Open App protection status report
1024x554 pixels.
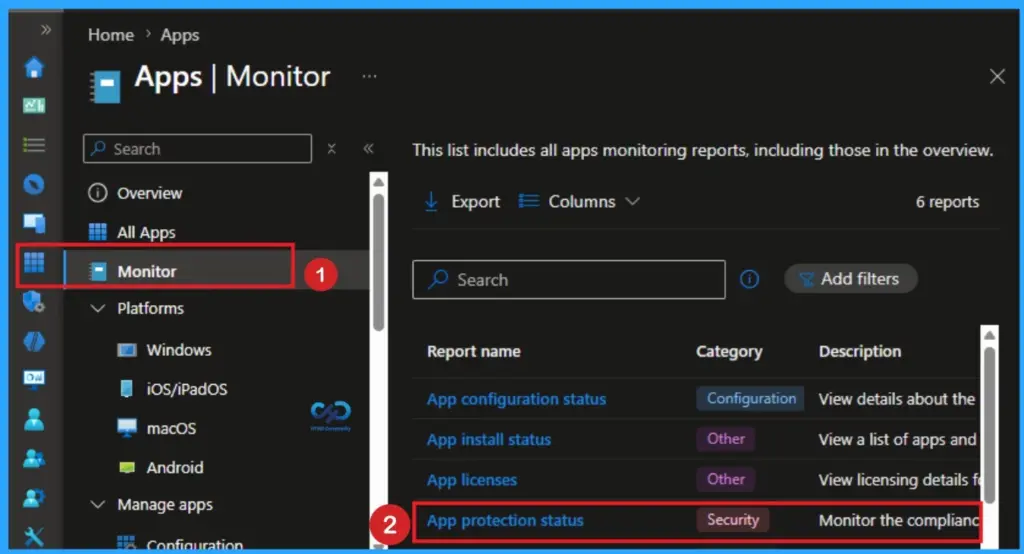[505, 521]
